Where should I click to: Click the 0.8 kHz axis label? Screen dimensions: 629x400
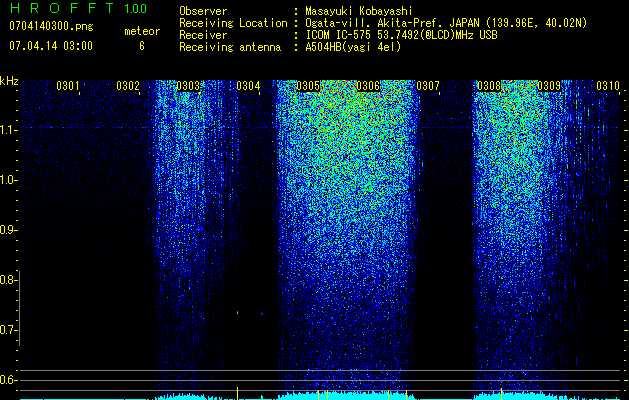tap(8, 280)
